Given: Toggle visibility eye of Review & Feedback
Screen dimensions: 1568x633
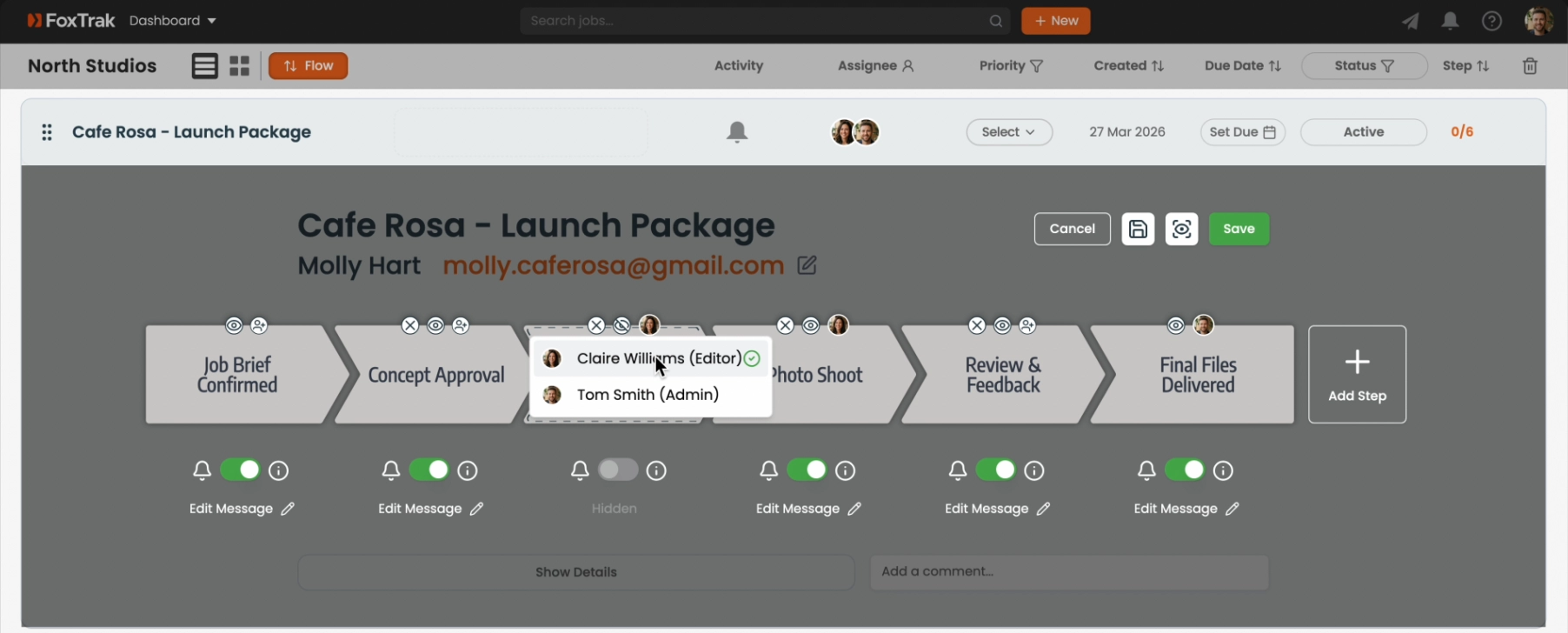Looking at the screenshot, I should [x=1002, y=325].
